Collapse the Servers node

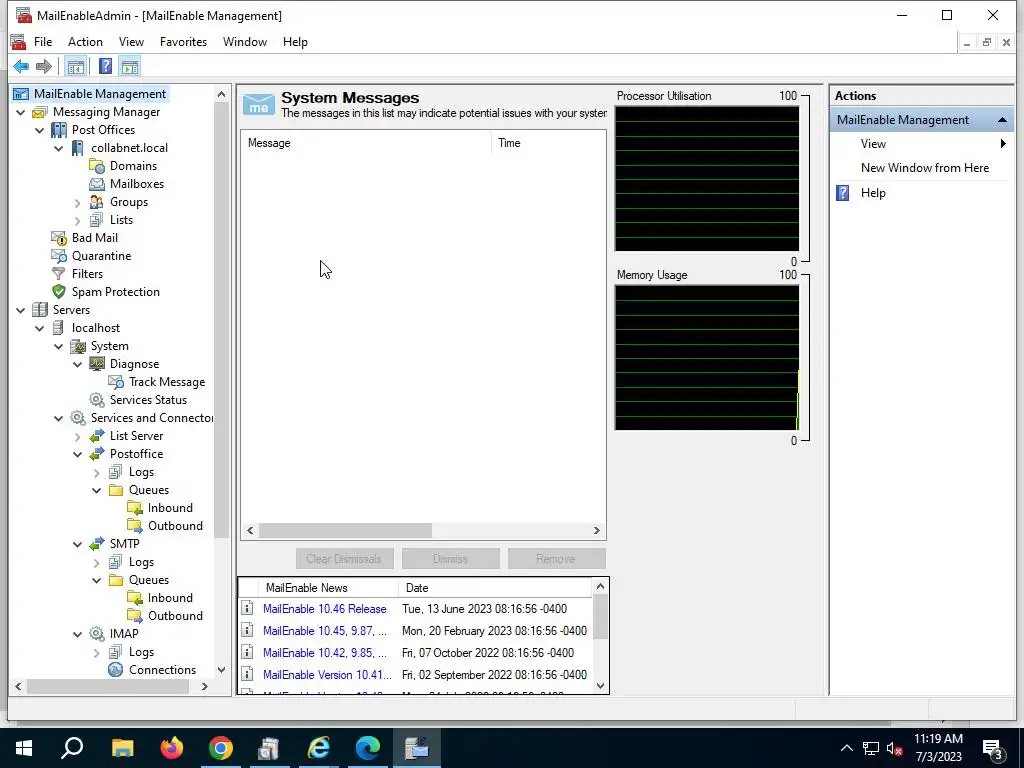point(21,310)
